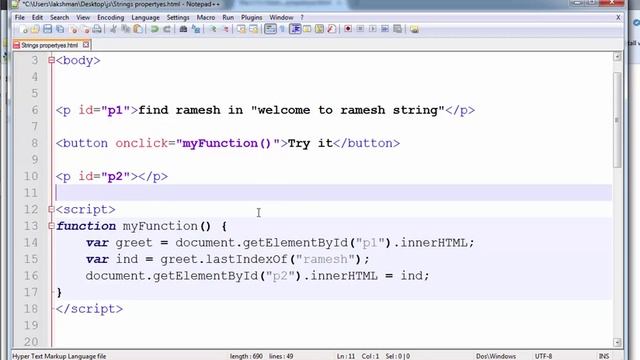Open the Settings menu

coord(178,18)
